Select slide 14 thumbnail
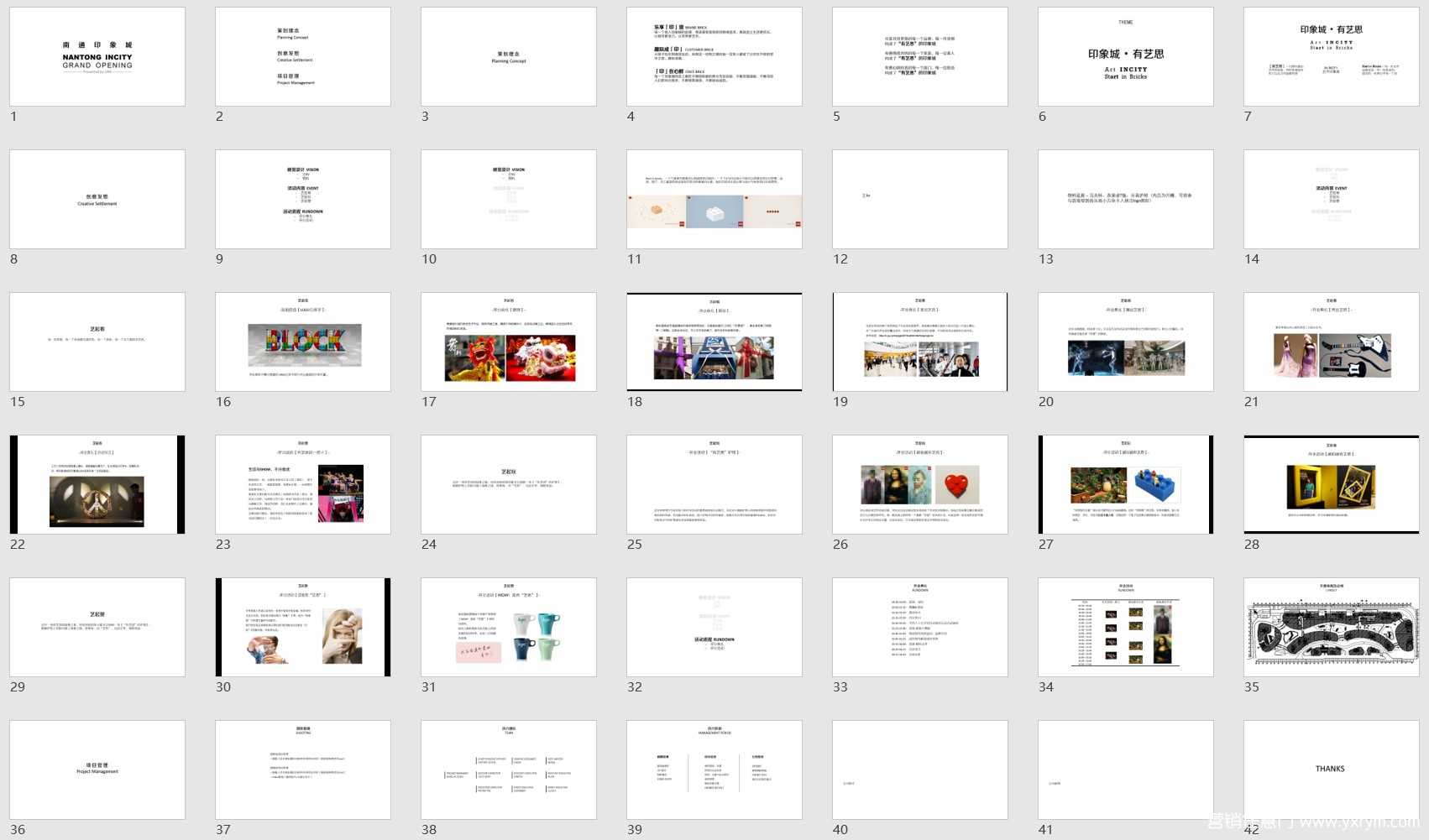The width and height of the screenshot is (1429, 840). tap(1332, 200)
